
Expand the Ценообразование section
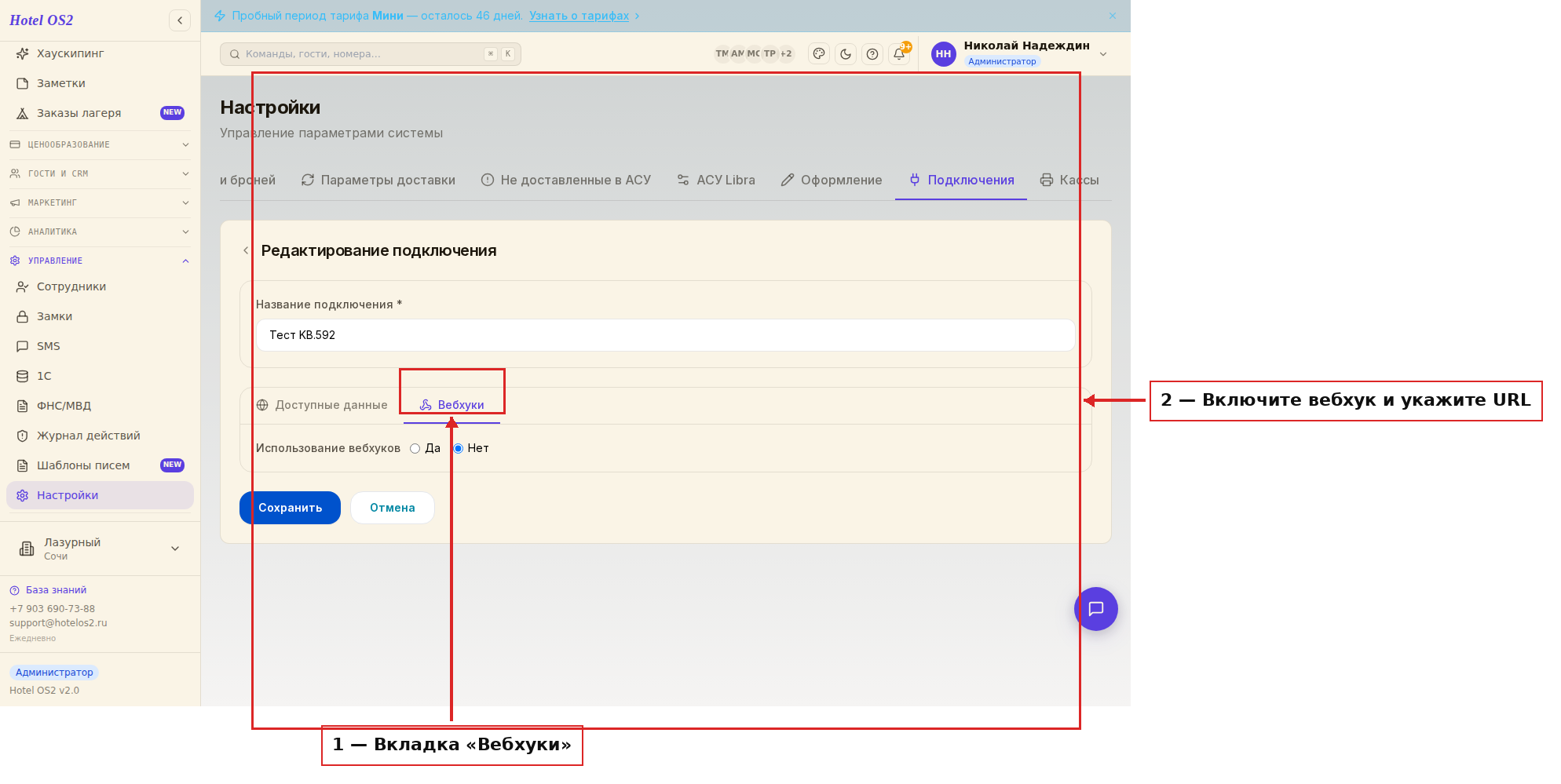pyautogui.click(x=100, y=144)
